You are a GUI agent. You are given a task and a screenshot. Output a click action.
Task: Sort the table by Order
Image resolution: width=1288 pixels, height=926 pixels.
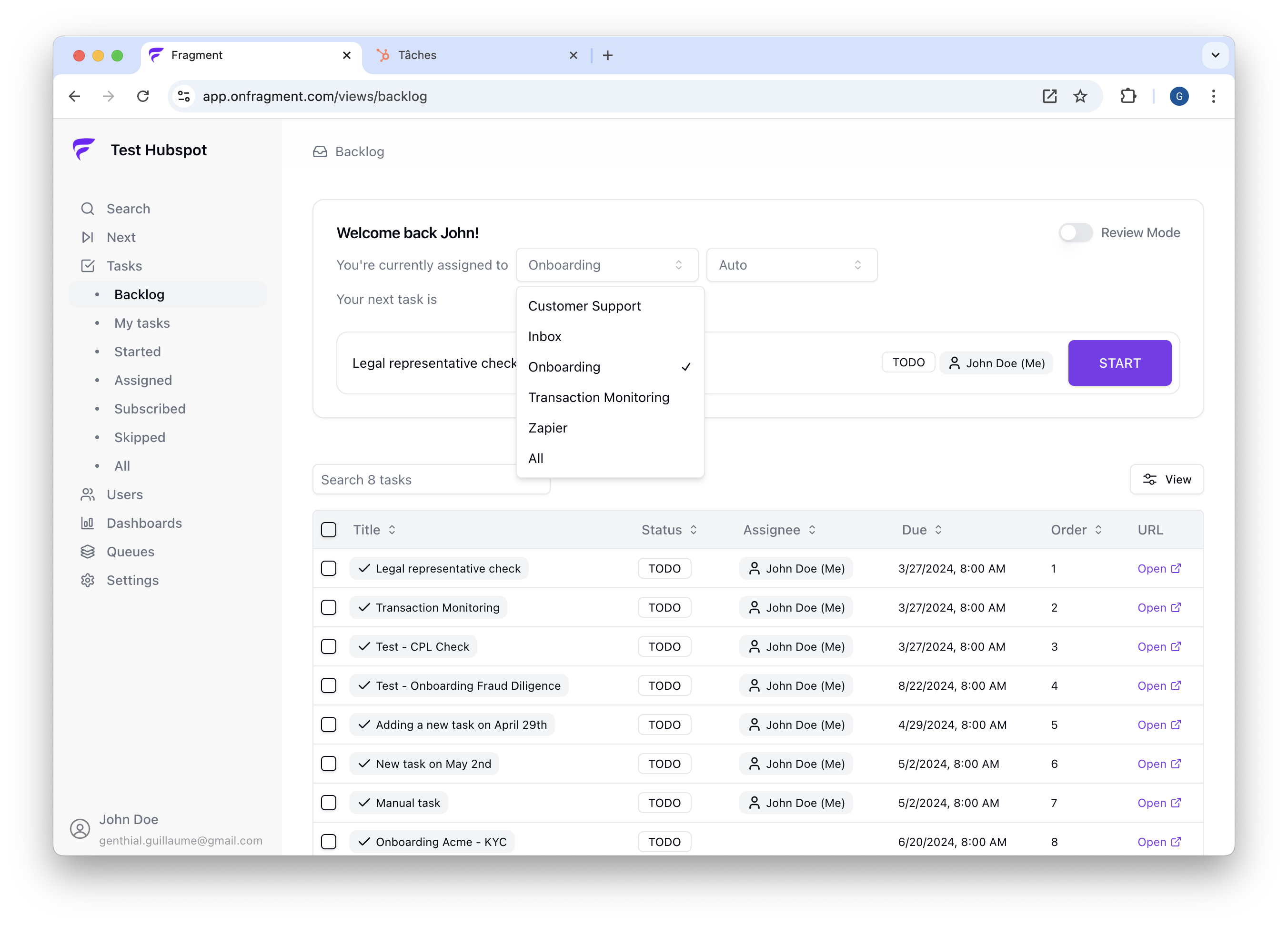click(x=1076, y=530)
